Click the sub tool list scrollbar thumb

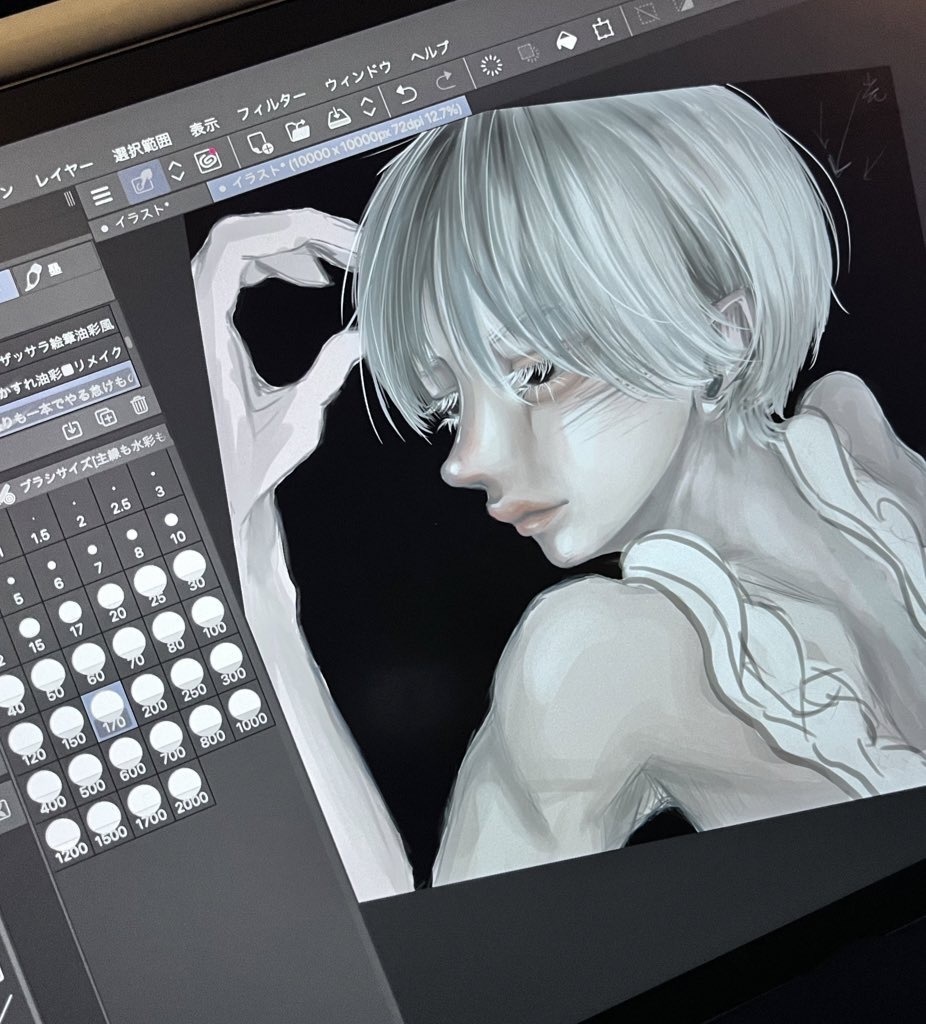click(129, 342)
